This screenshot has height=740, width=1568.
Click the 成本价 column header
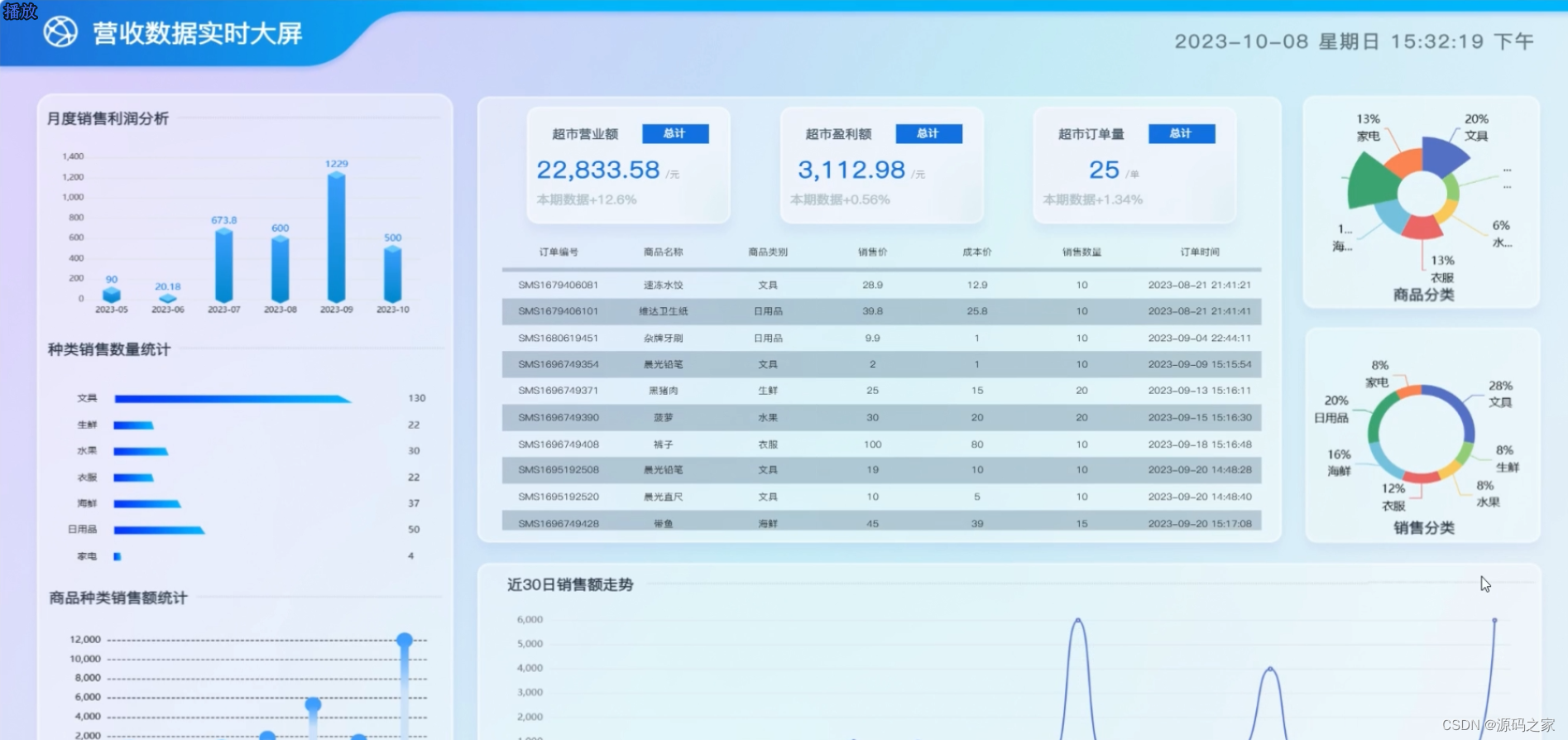click(x=977, y=252)
